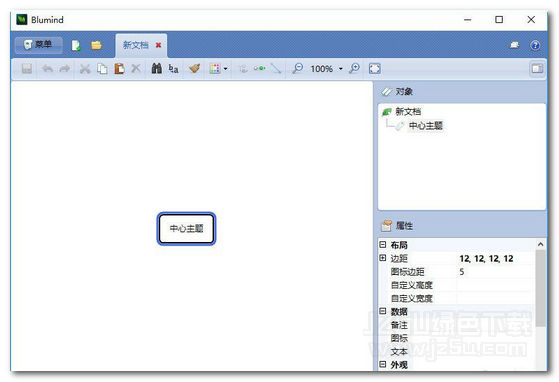
Task: Copy the selected topic
Action: [102, 68]
